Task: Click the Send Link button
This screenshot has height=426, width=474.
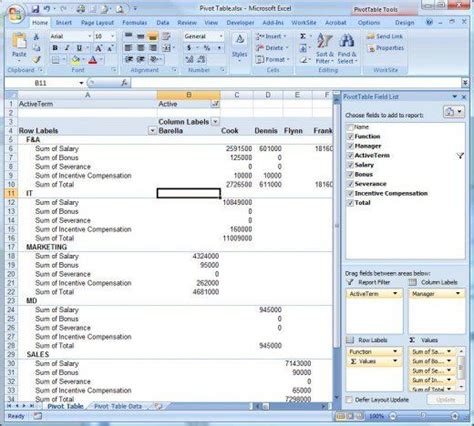Action: point(385,36)
